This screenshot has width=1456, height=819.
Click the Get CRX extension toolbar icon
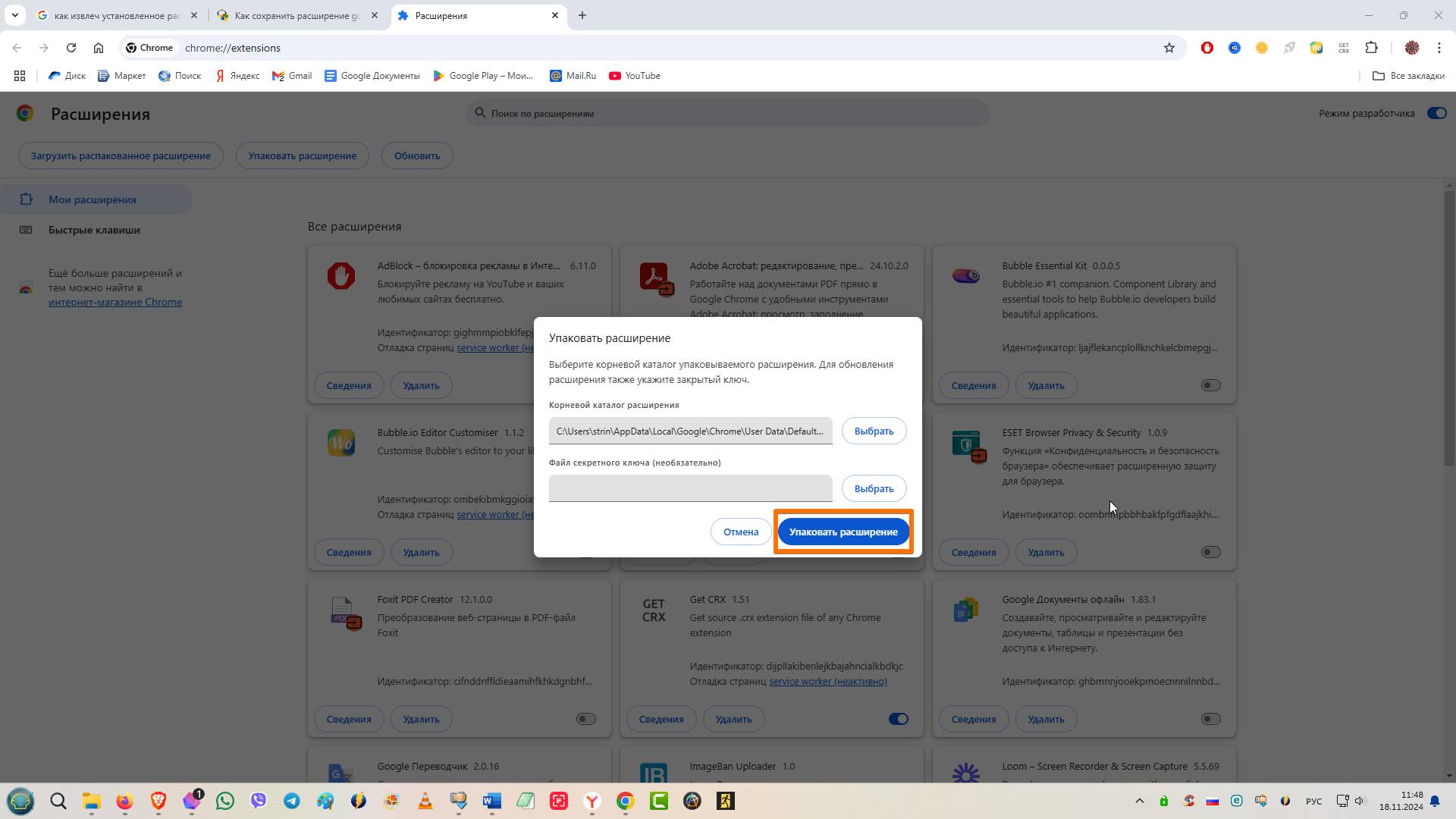[x=1344, y=48]
